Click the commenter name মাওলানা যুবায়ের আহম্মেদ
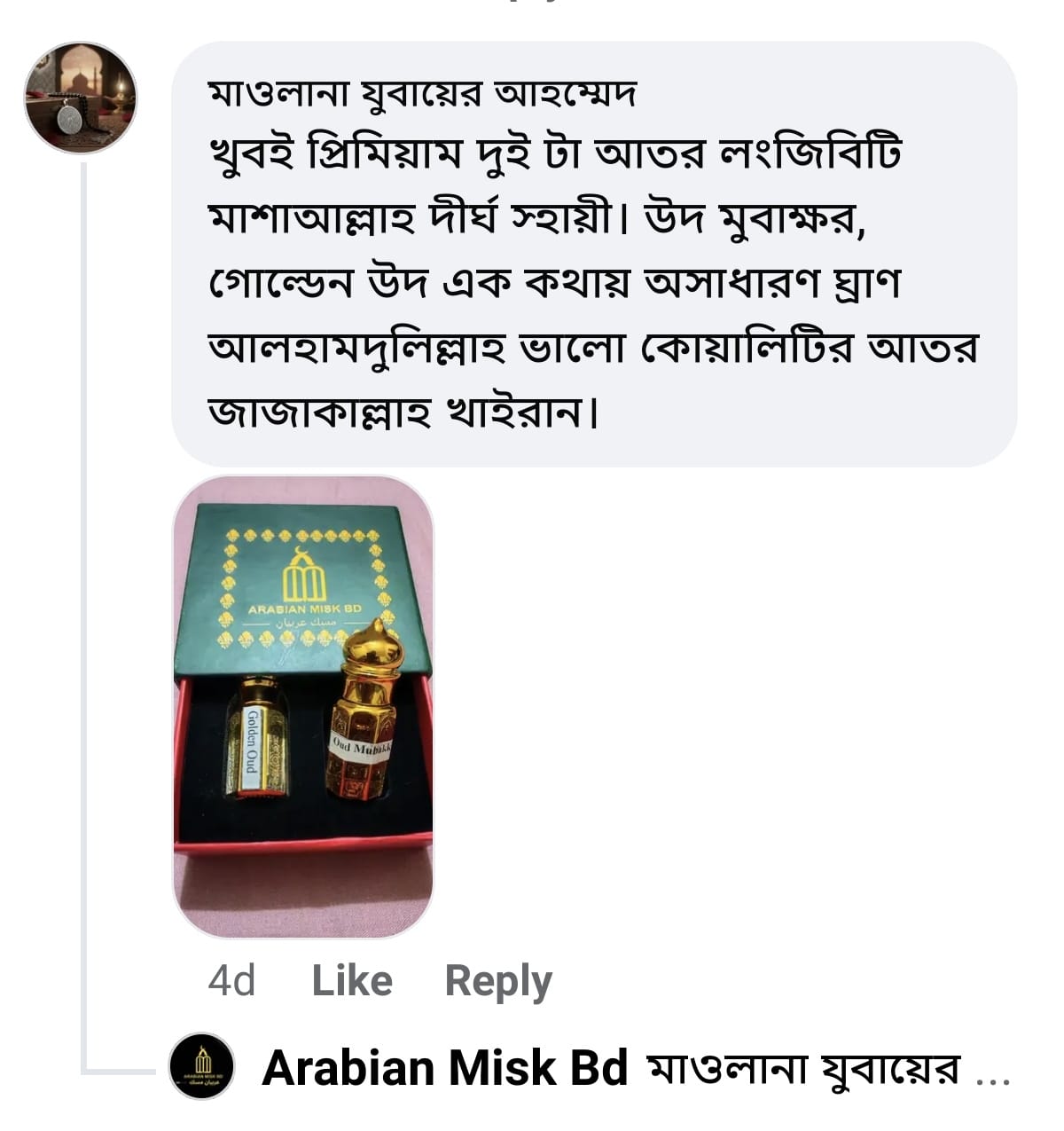 click(x=422, y=92)
